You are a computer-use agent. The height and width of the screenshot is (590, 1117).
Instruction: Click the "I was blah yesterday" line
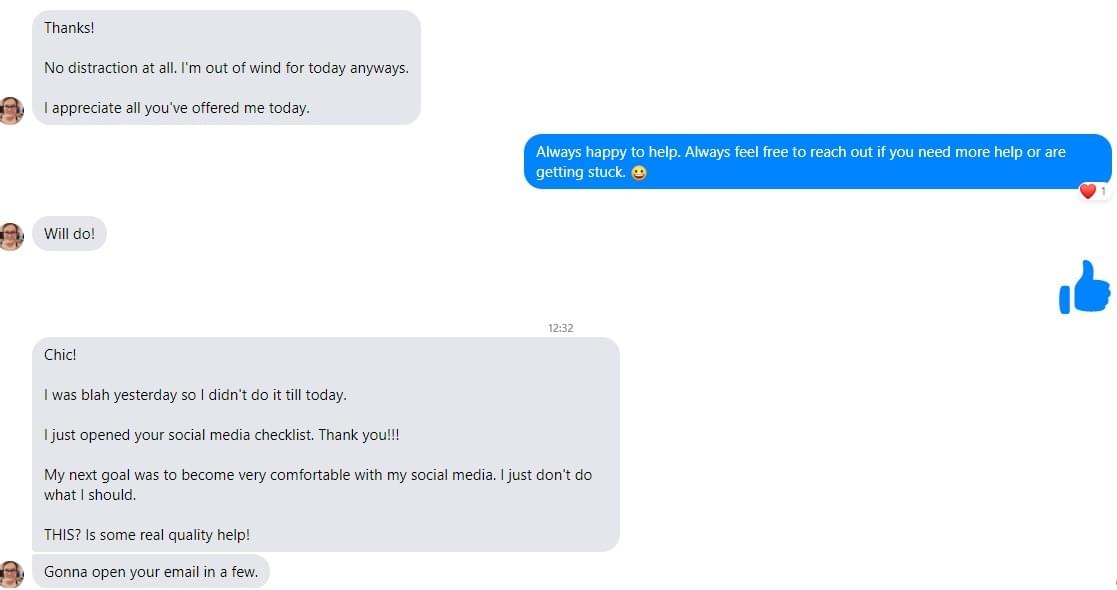click(x=195, y=395)
